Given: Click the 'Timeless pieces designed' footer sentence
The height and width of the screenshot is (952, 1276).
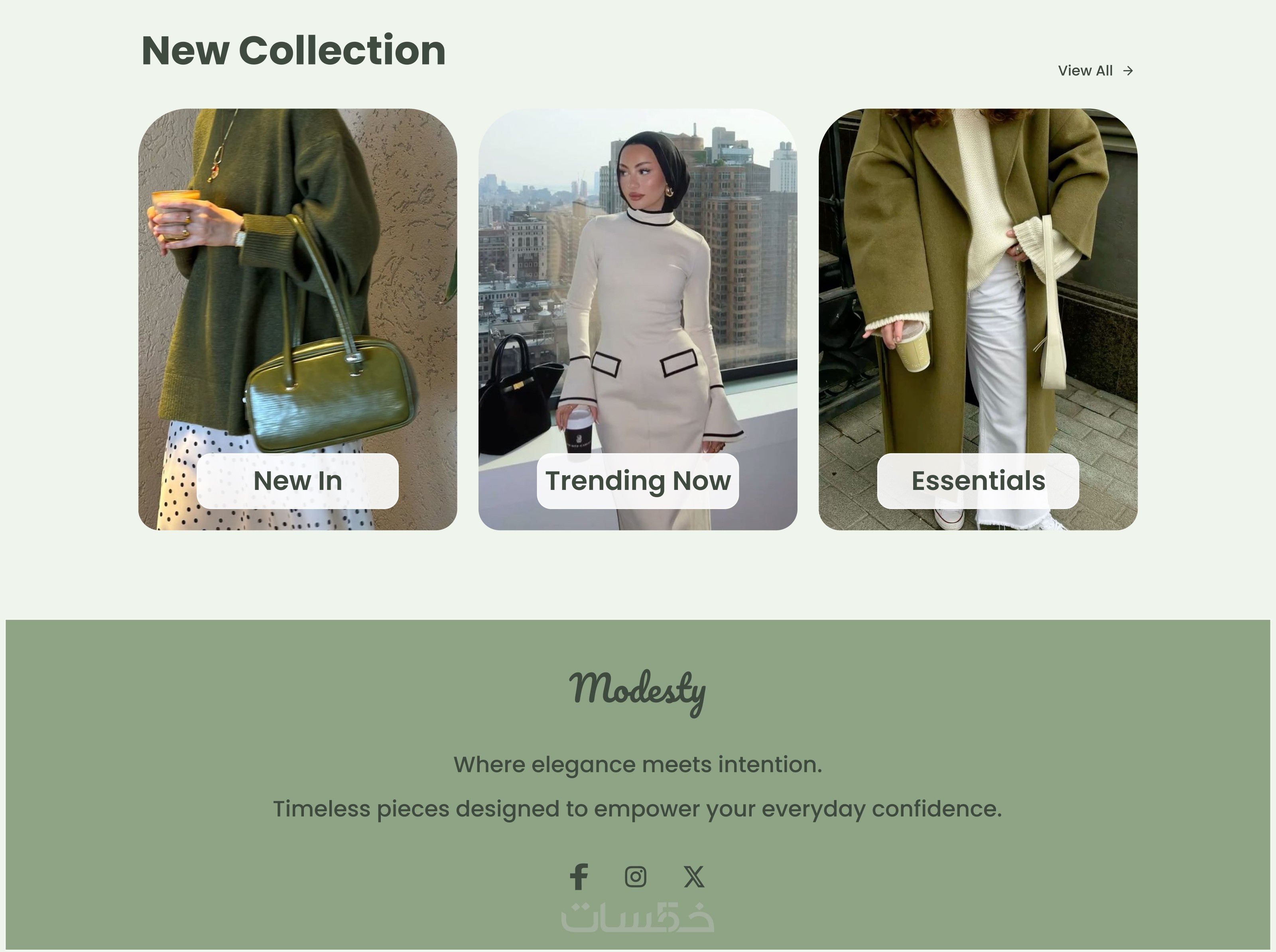Looking at the screenshot, I should (x=638, y=809).
